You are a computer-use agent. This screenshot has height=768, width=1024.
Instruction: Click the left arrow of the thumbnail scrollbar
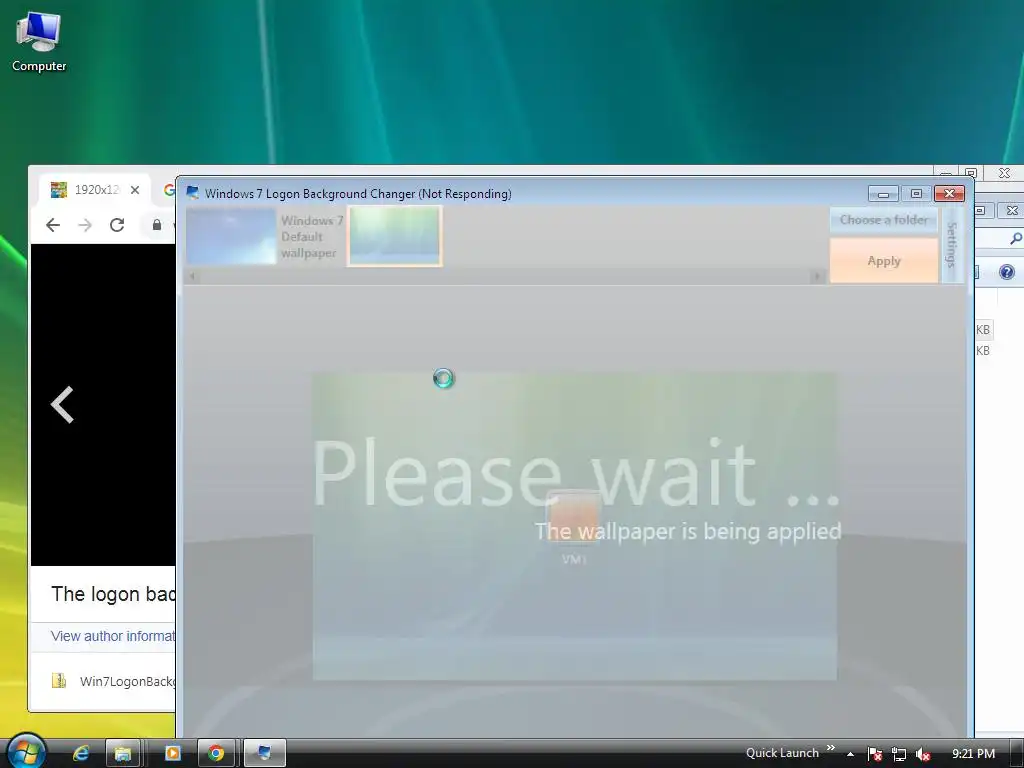192,276
